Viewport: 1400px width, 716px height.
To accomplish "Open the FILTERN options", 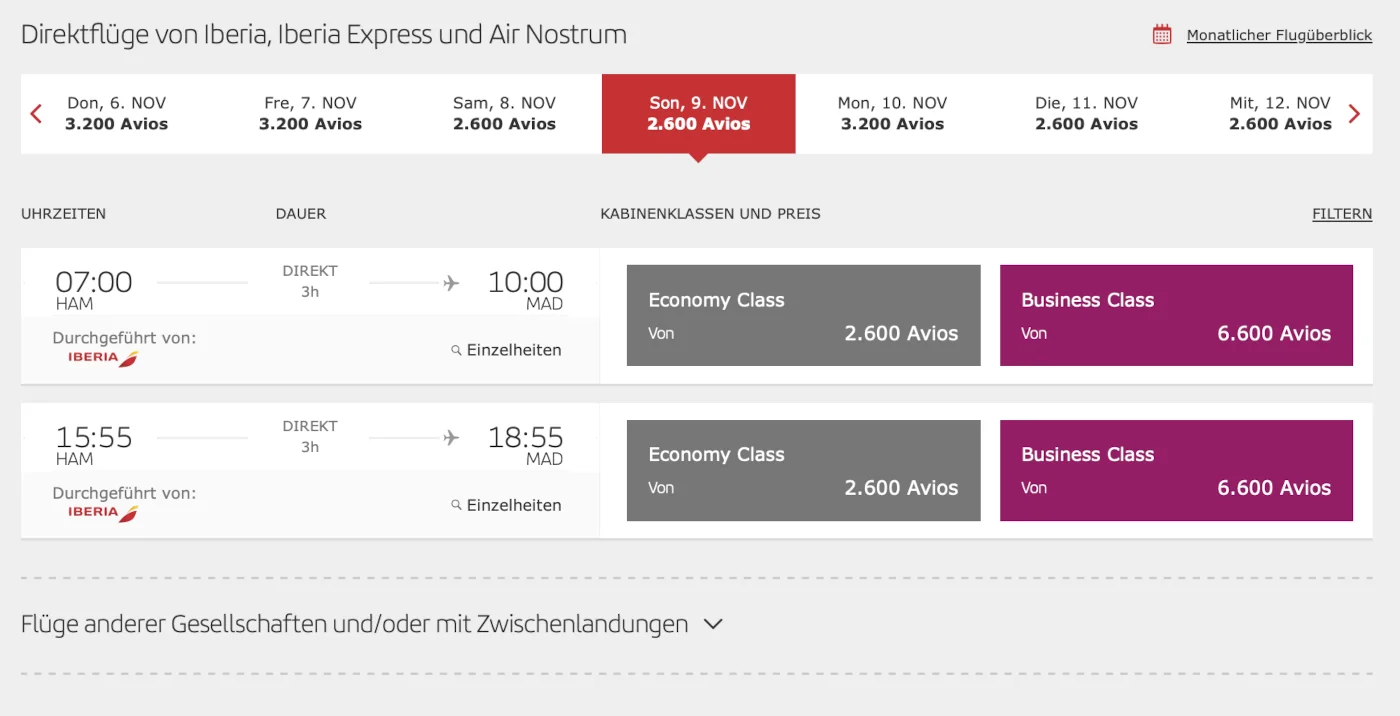I will (1342, 213).
